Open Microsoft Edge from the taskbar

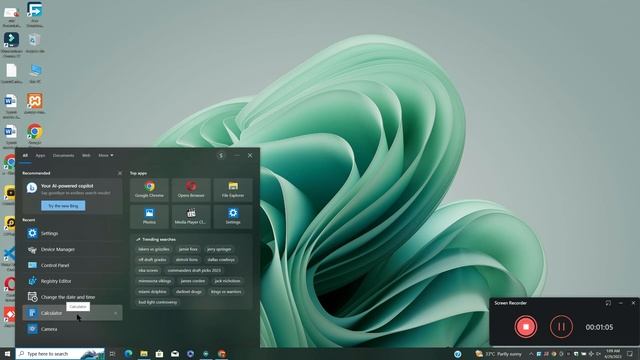(128, 354)
